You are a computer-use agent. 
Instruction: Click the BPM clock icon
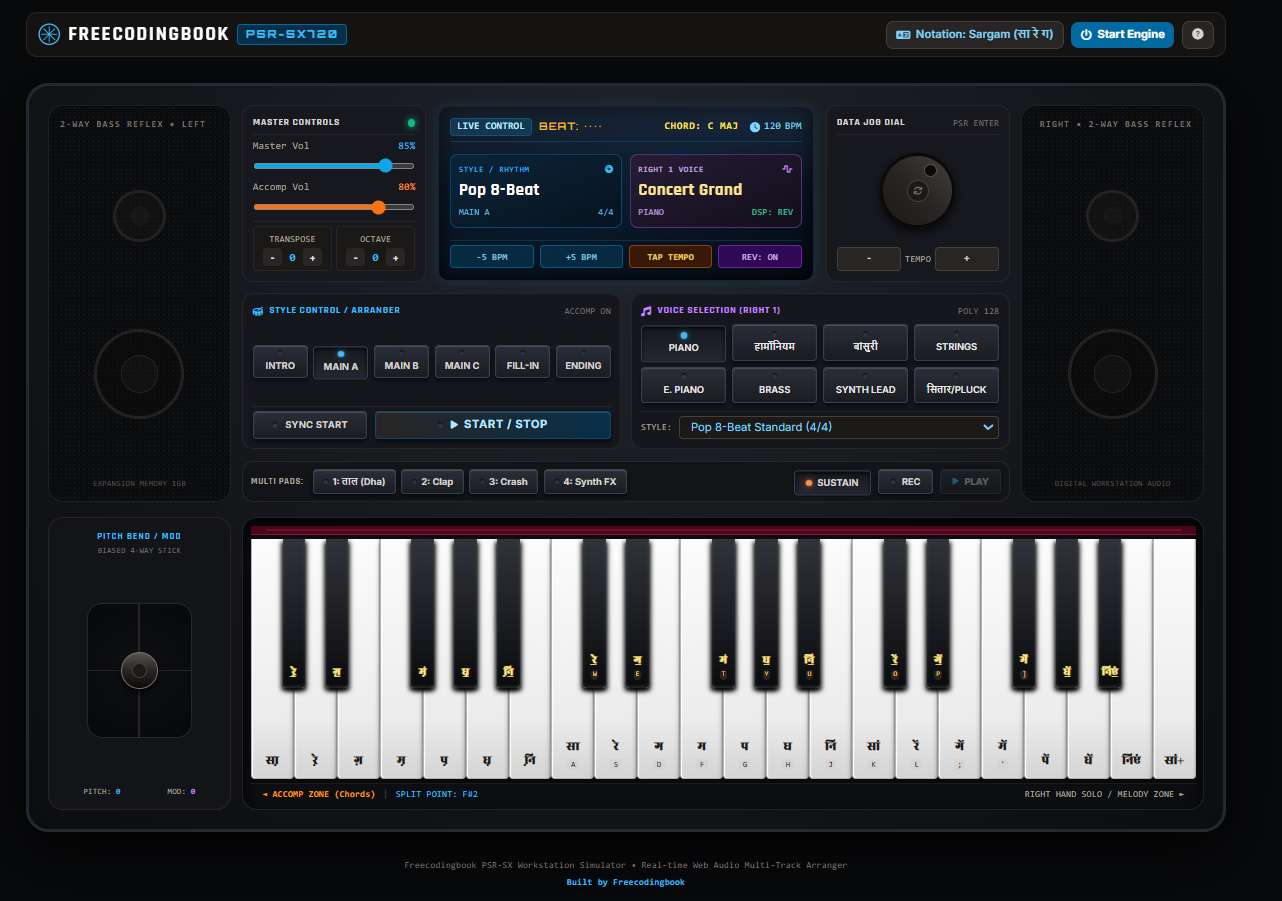[754, 127]
